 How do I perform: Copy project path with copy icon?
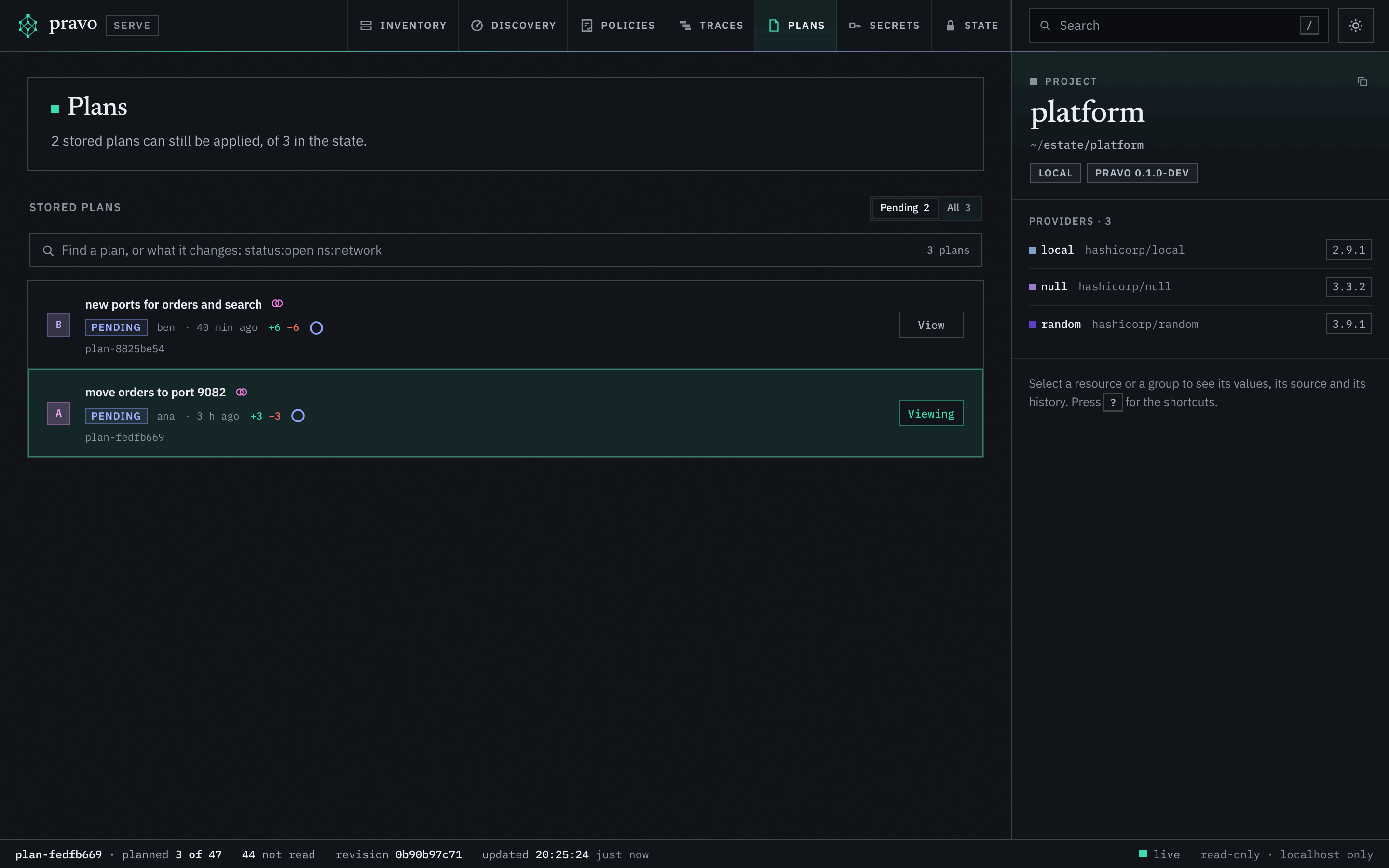click(1362, 81)
